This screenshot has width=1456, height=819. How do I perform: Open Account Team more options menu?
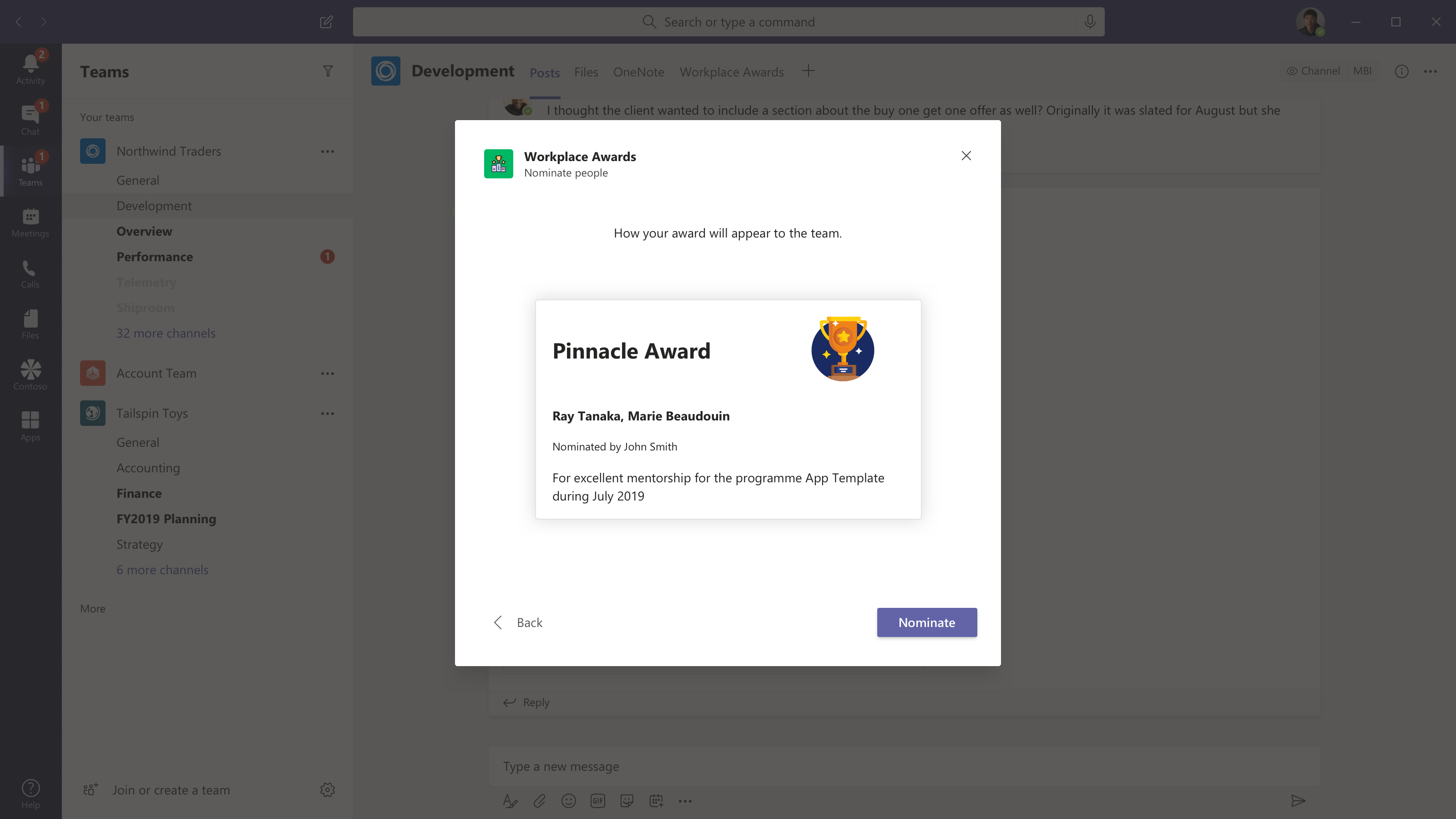point(327,374)
